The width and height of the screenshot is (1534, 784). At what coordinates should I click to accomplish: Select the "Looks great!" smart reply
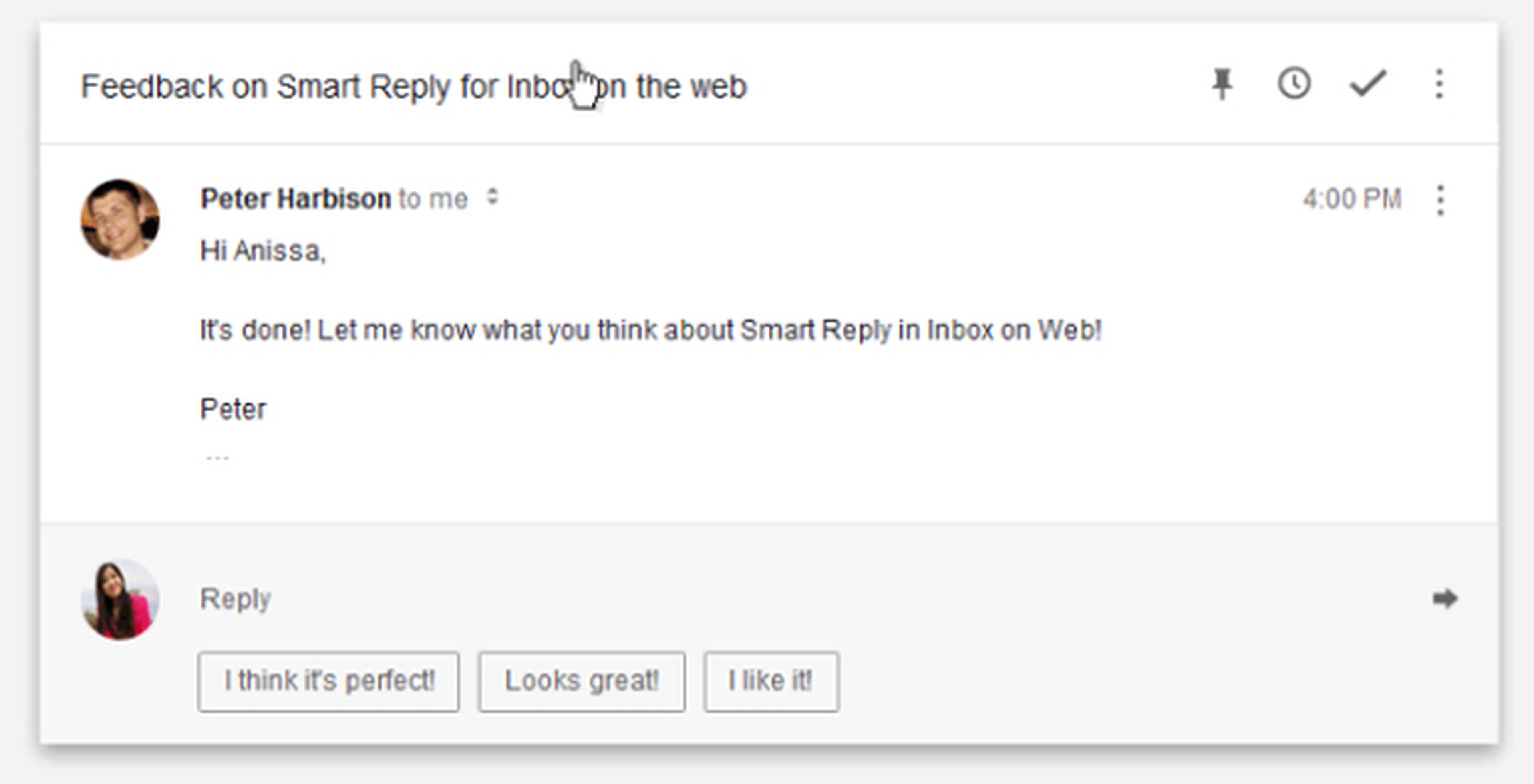(x=581, y=682)
